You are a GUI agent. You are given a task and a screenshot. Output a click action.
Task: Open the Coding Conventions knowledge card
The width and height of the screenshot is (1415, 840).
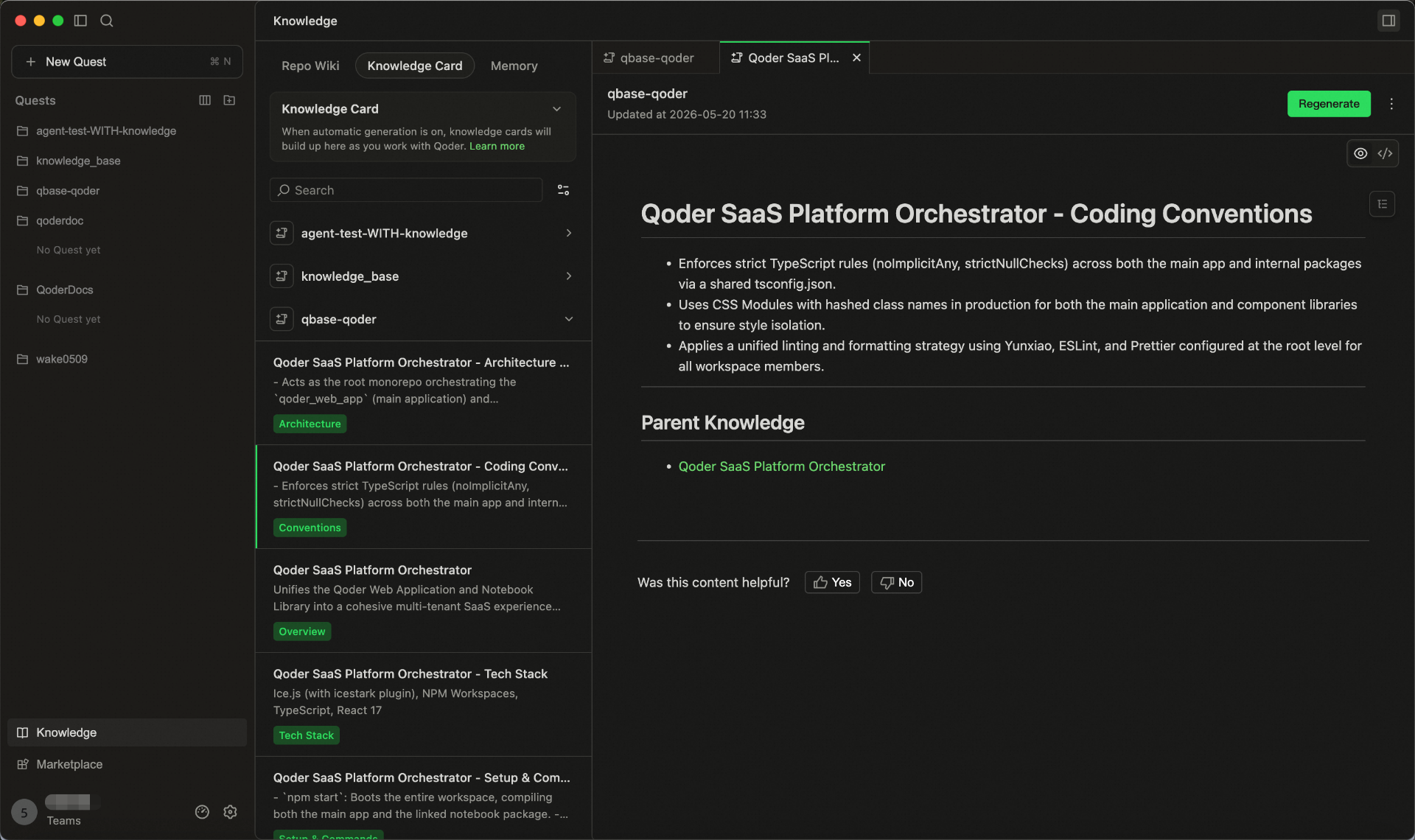tap(424, 497)
